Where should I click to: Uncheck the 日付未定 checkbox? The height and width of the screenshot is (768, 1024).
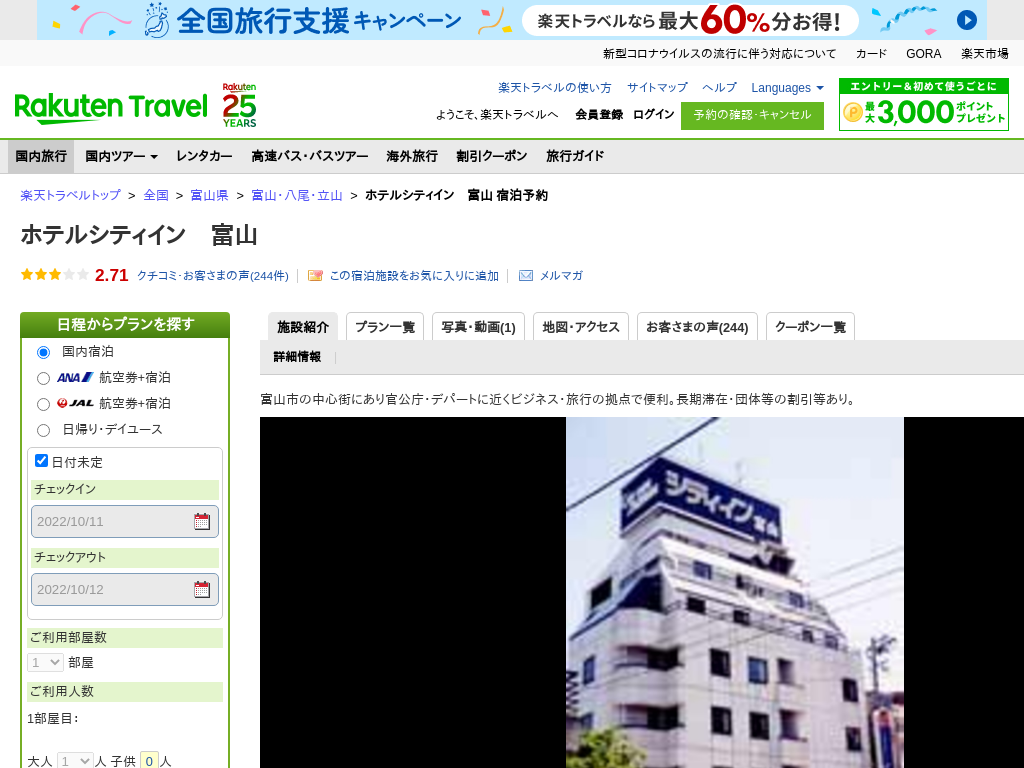point(41,460)
